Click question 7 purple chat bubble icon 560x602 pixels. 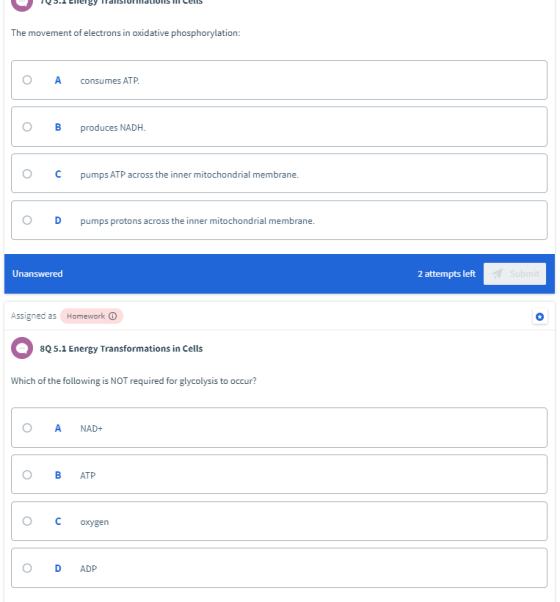click(x=22, y=3)
